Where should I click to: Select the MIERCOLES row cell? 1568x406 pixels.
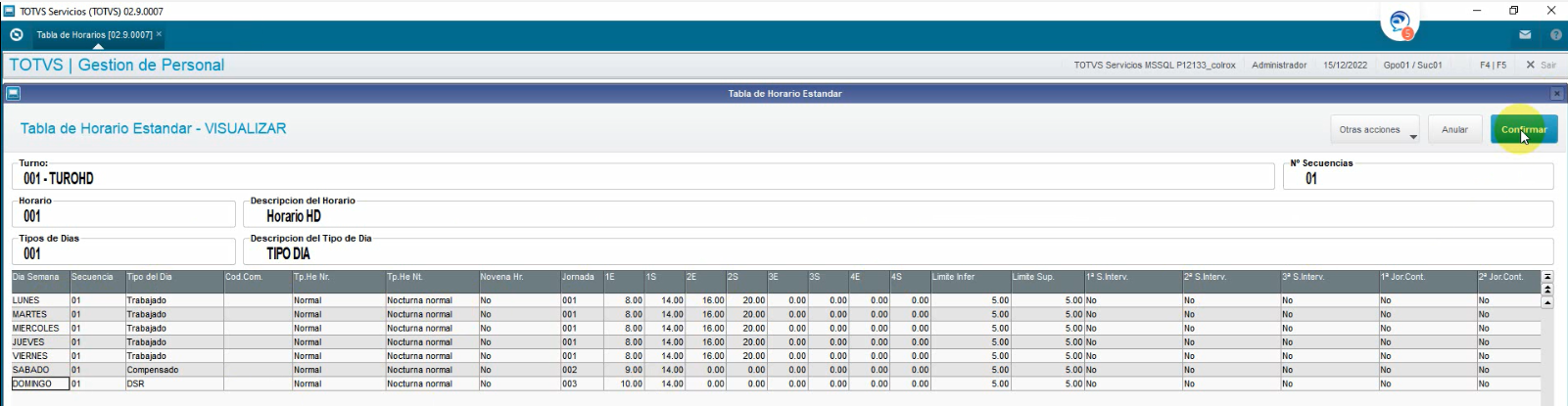[40, 328]
